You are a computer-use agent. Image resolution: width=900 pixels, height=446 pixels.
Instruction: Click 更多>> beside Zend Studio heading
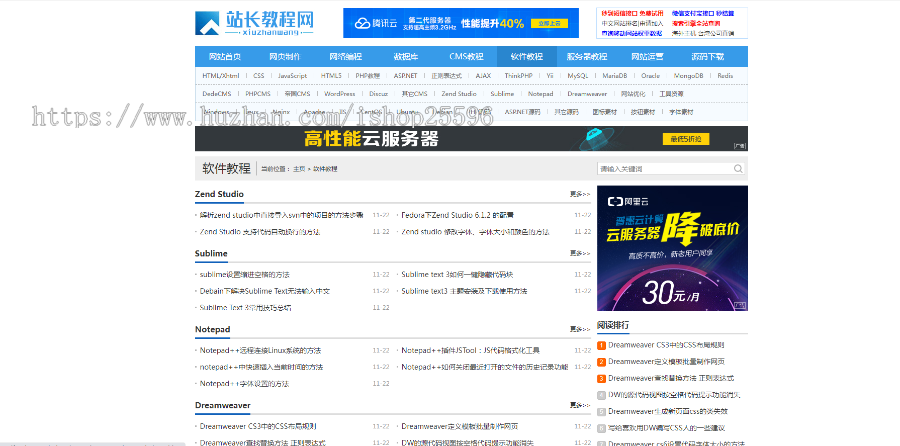tap(580, 195)
